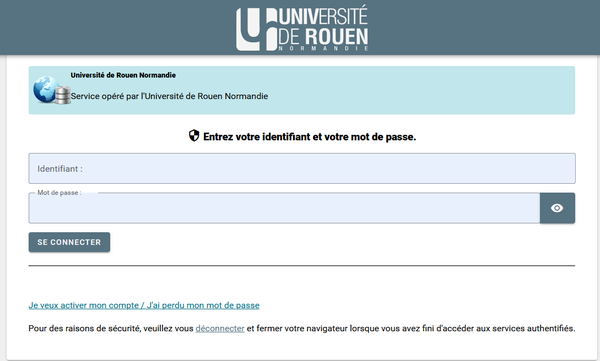
Task: Click the shield icon beside login heading
Action: point(194,136)
